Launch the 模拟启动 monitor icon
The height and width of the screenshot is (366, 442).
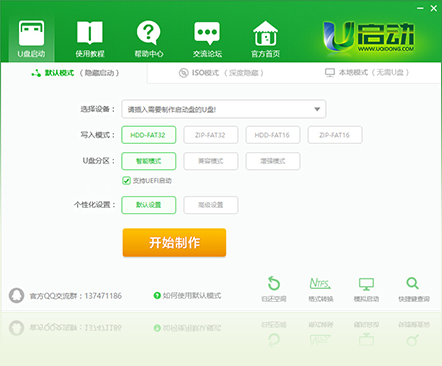(366, 284)
